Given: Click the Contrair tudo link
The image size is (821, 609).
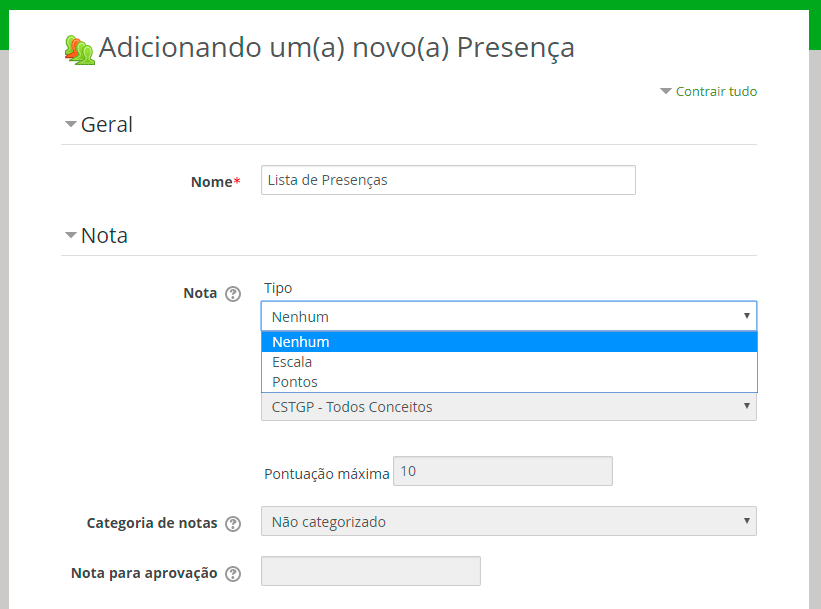Looking at the screenshot, I should [x=716, y=92].
